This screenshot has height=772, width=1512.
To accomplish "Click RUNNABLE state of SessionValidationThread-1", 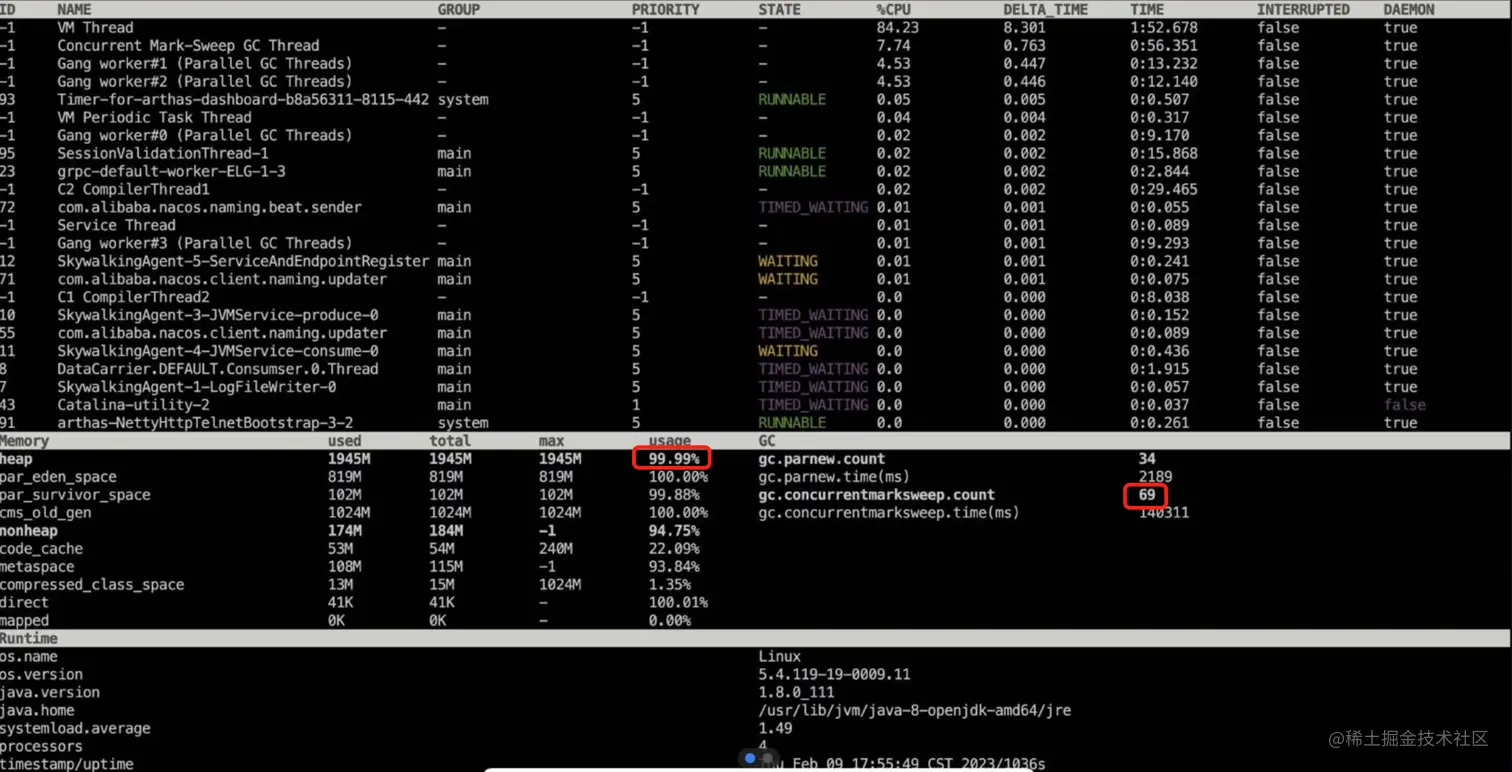I will pyautogui.click(x=792, y=153).
